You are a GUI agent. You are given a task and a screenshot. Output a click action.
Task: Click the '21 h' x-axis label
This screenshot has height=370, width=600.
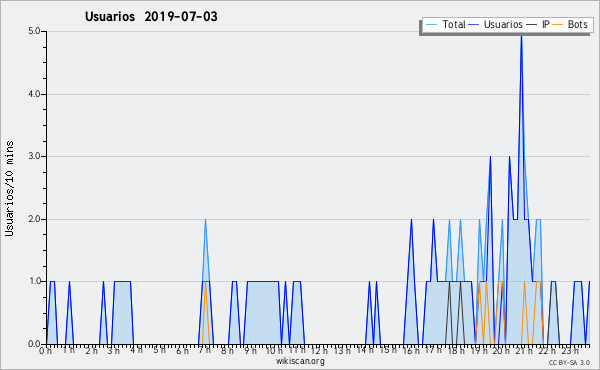[x=524, y=350]
